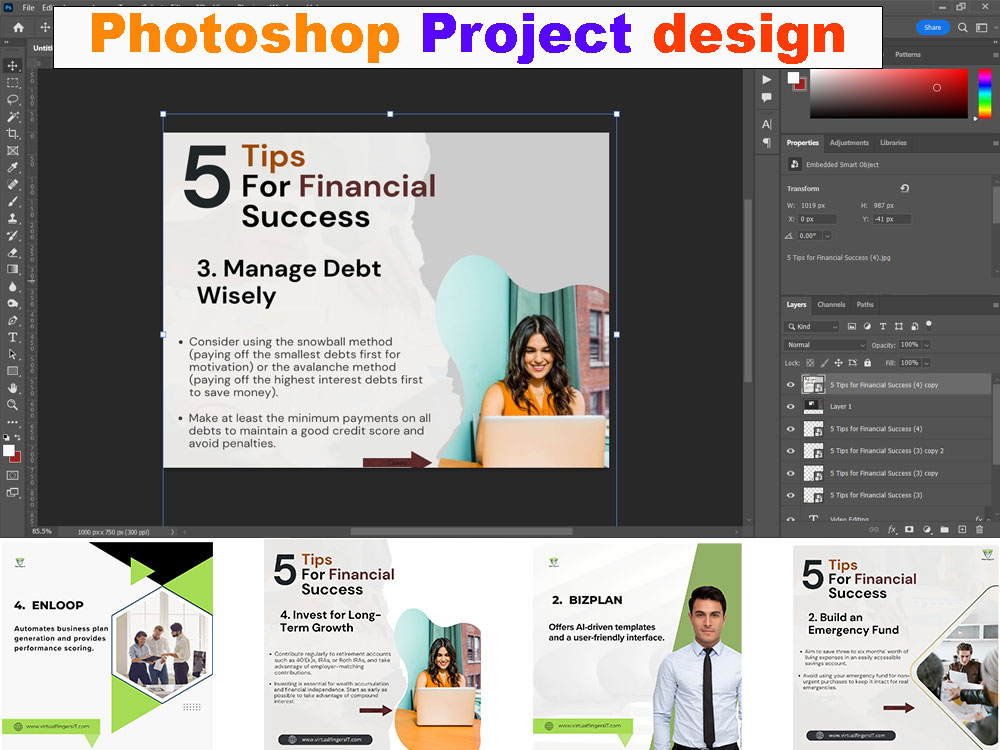
Task: Open the Properties panel flyout menu
Action: (x=996, y=143)
